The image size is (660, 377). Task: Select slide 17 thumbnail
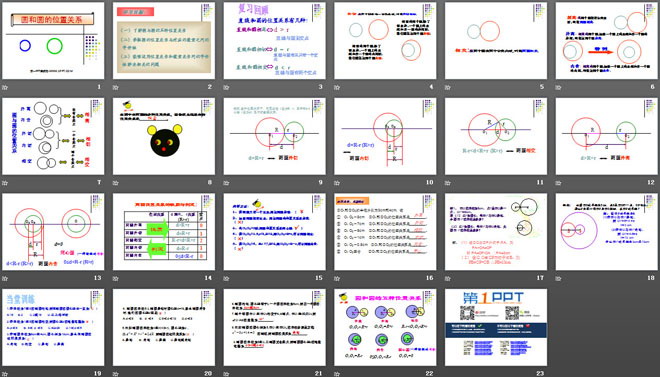pyautogui.click(x=496, y=232)
